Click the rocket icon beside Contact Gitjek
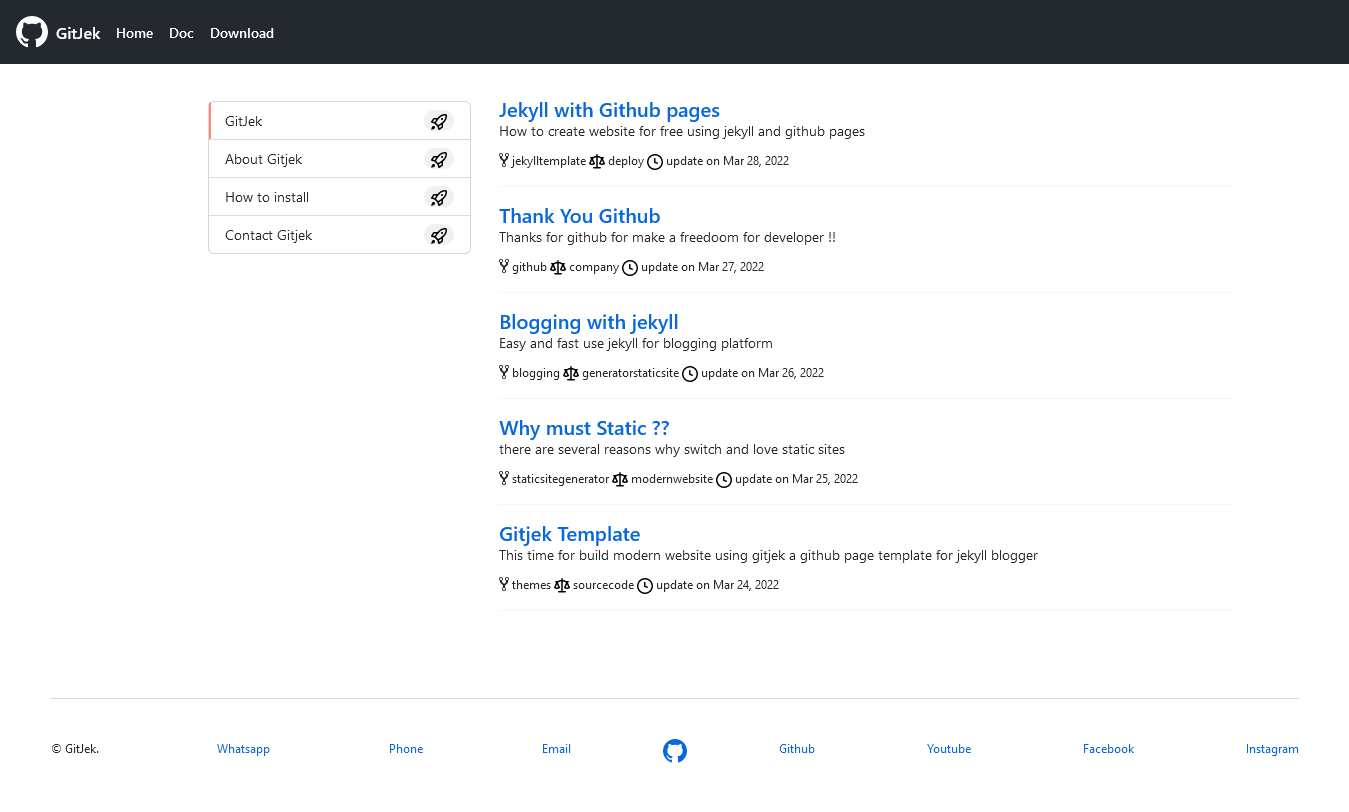This screenshot has width=1349, height=812. (439, 235)
